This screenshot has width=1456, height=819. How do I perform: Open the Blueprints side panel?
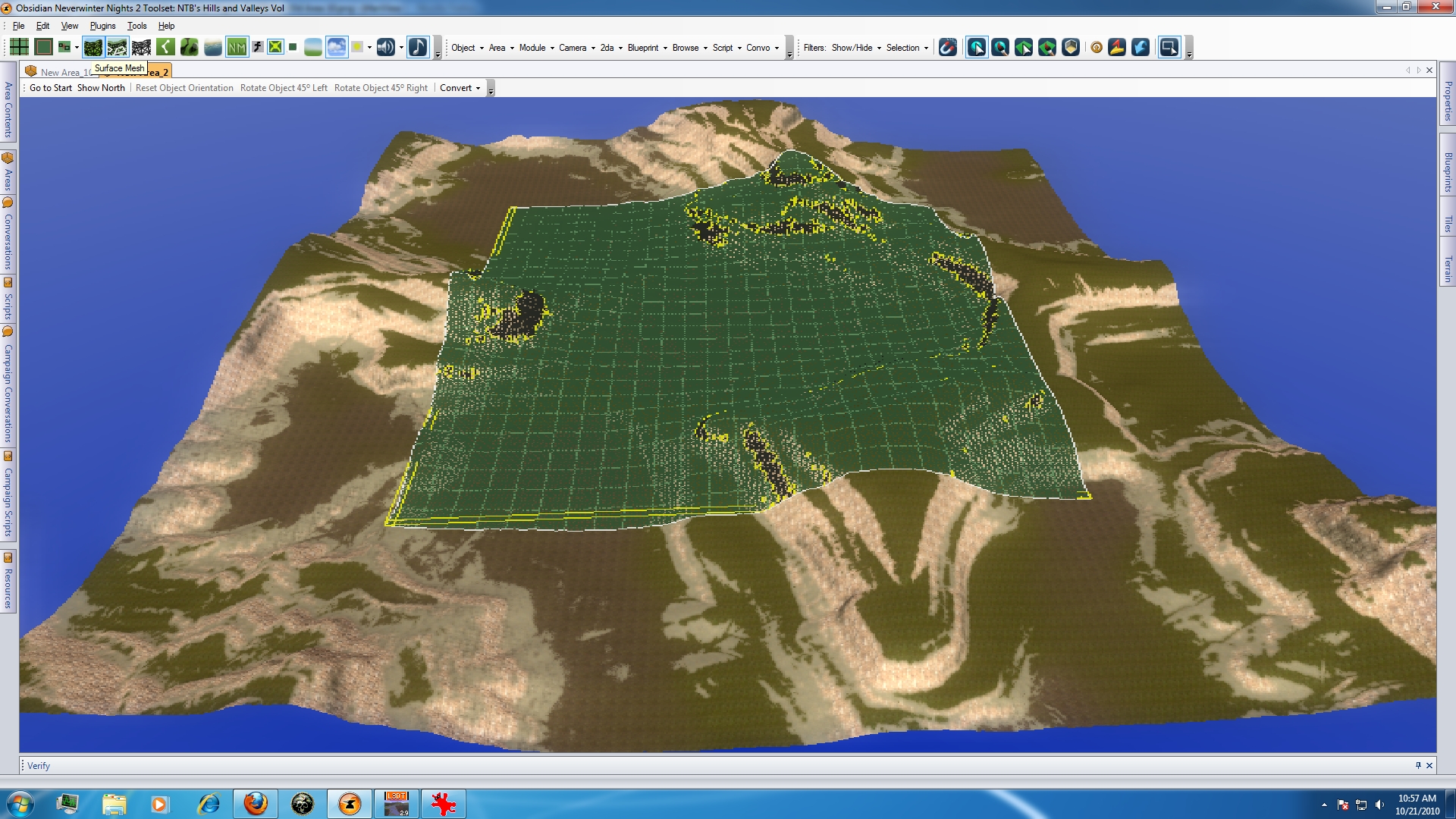tap(1448, 173)
